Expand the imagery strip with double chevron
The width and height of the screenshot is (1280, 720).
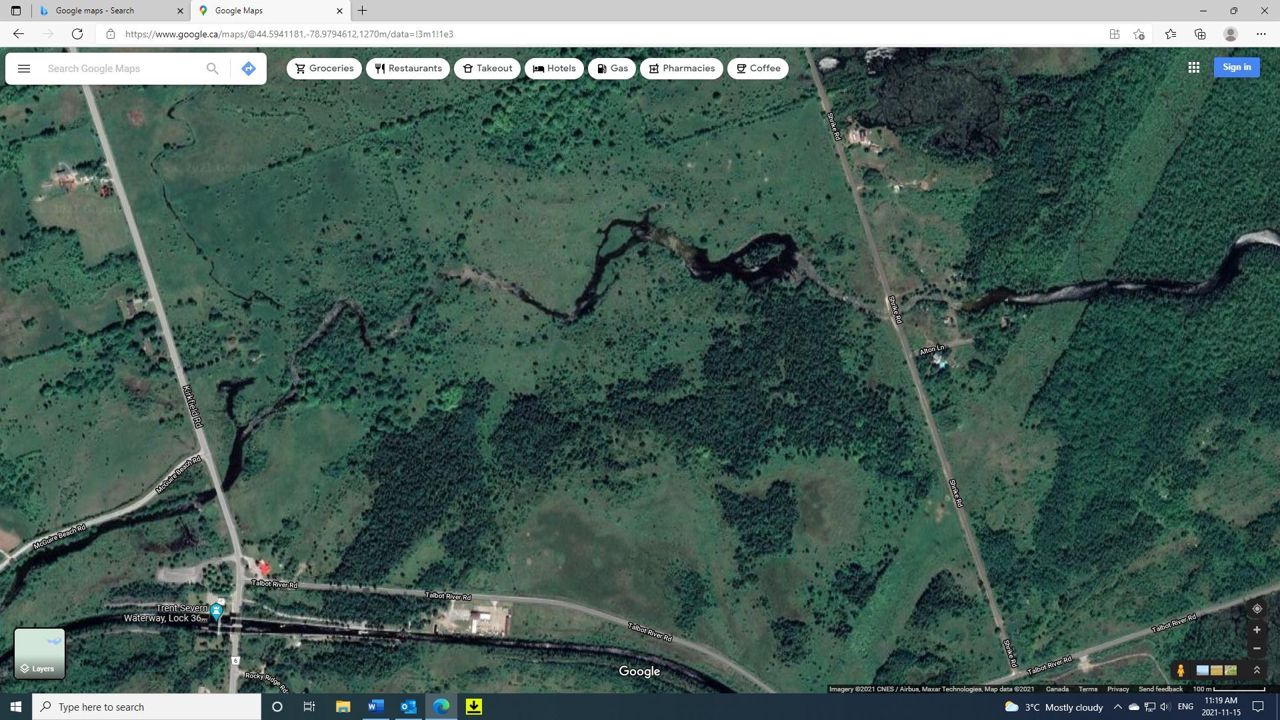click(x=1257, y=671)
